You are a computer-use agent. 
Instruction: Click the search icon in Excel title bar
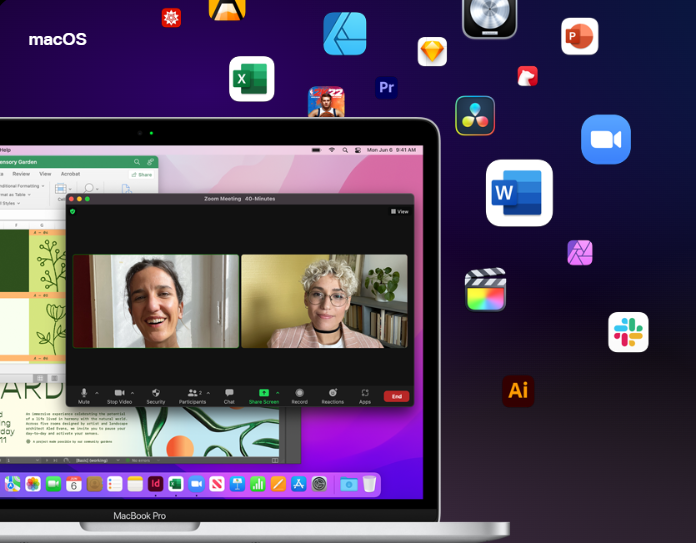137,162
